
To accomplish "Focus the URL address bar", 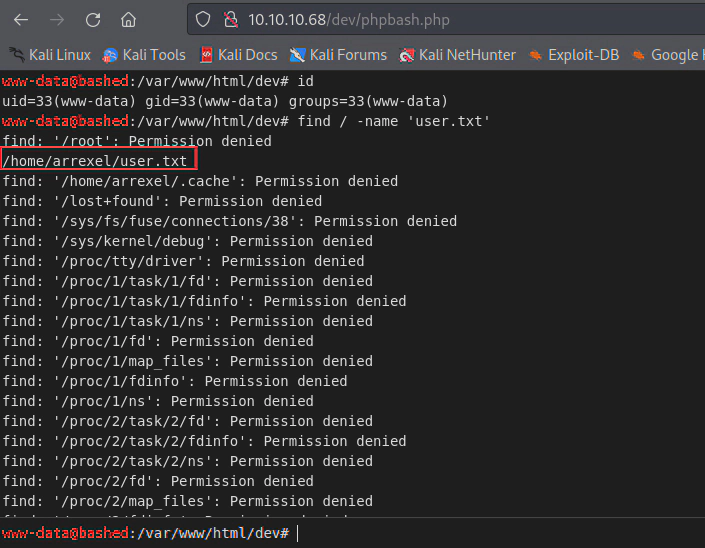I will pos(450,19).
